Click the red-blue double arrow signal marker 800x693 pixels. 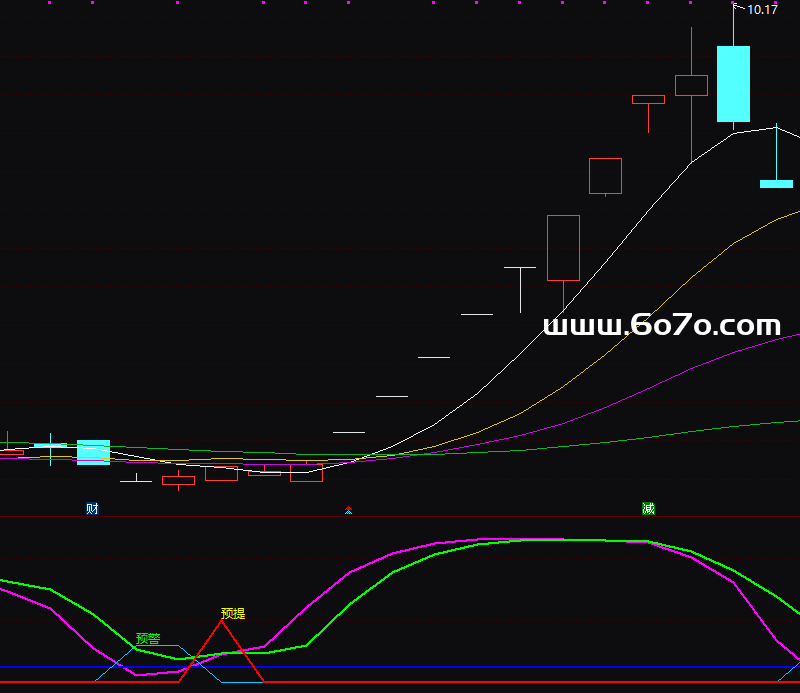pos(348,510)
